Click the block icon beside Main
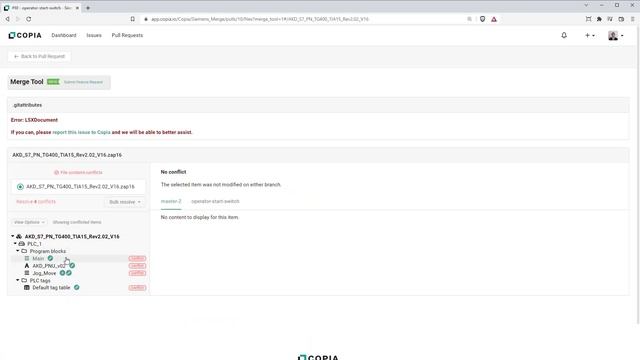The image size is (640, 360). [x=27, y=258]
